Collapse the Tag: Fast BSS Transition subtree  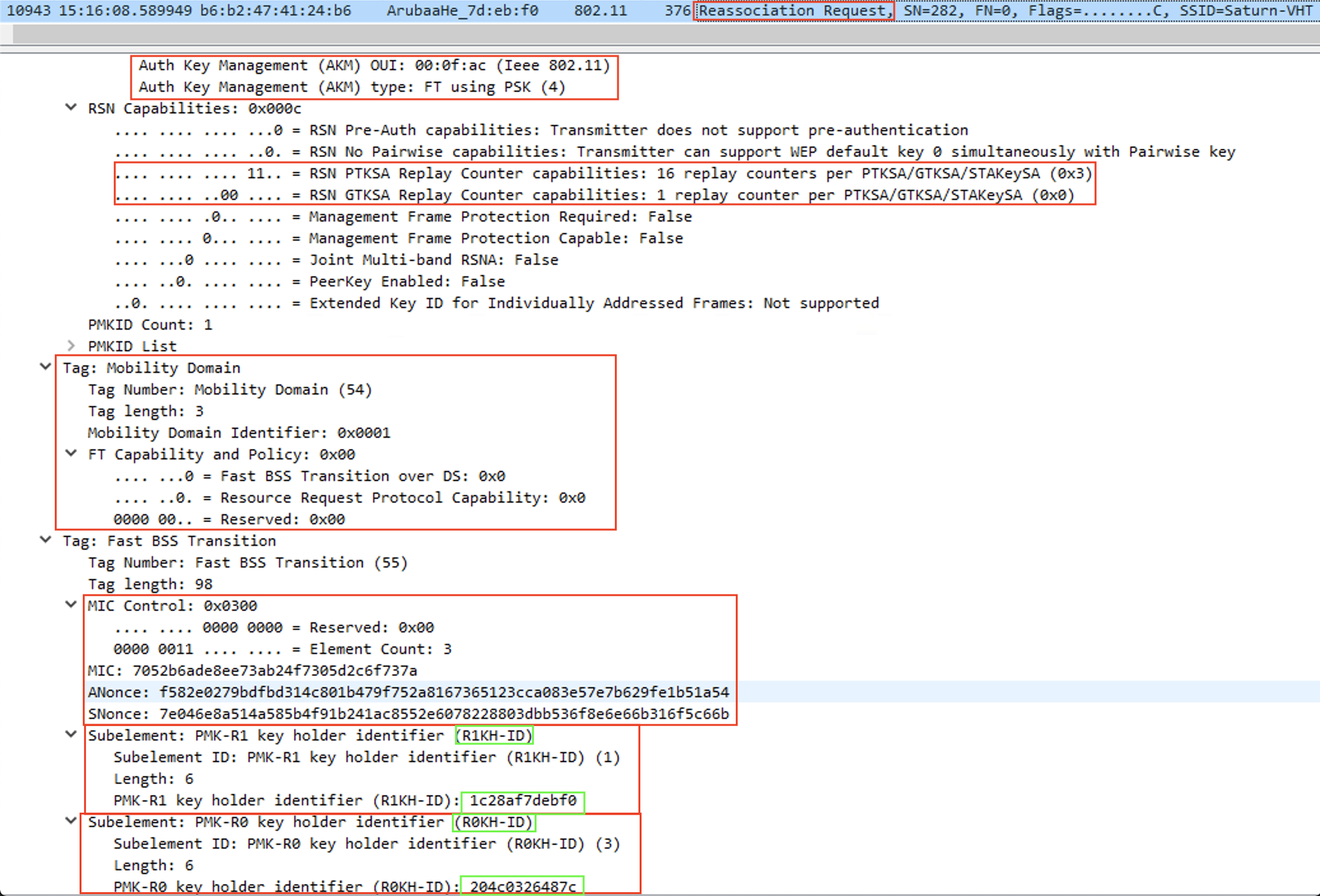pos(45,540)
